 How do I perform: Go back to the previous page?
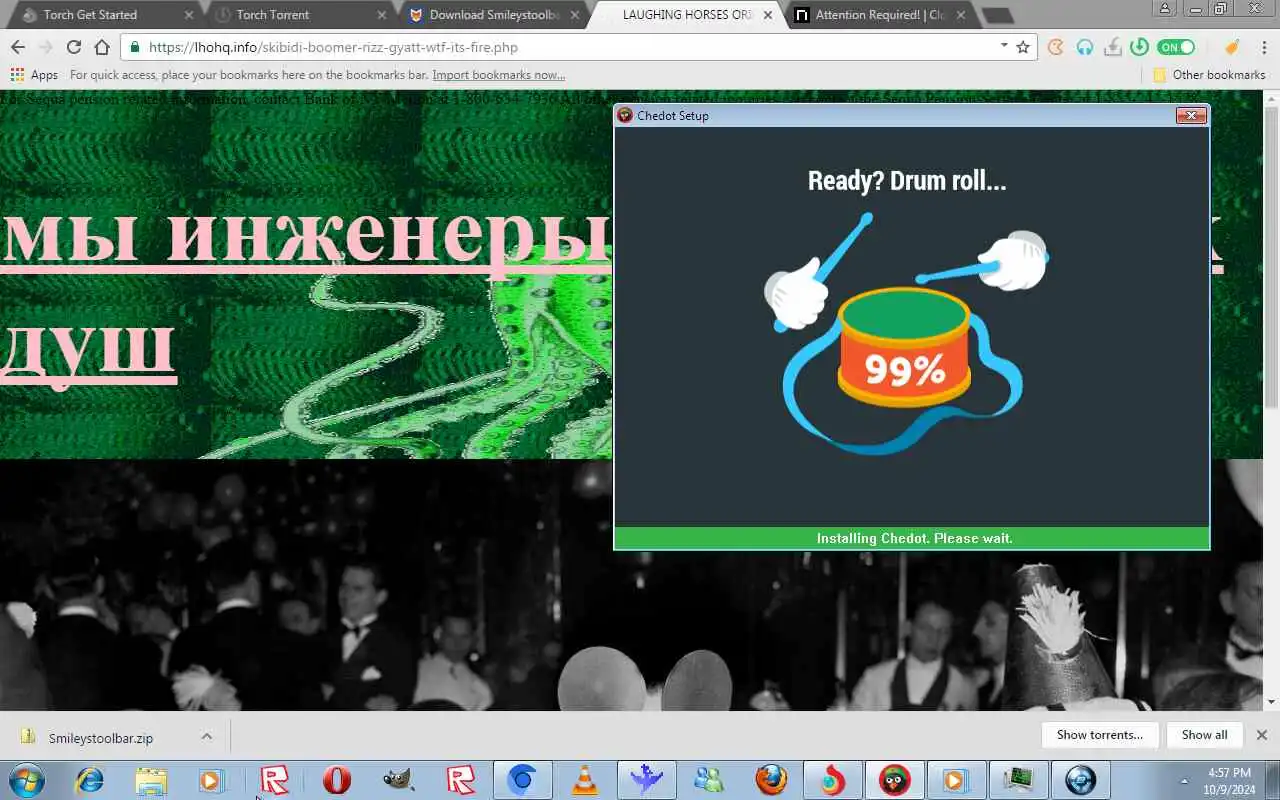pos(17,47)
